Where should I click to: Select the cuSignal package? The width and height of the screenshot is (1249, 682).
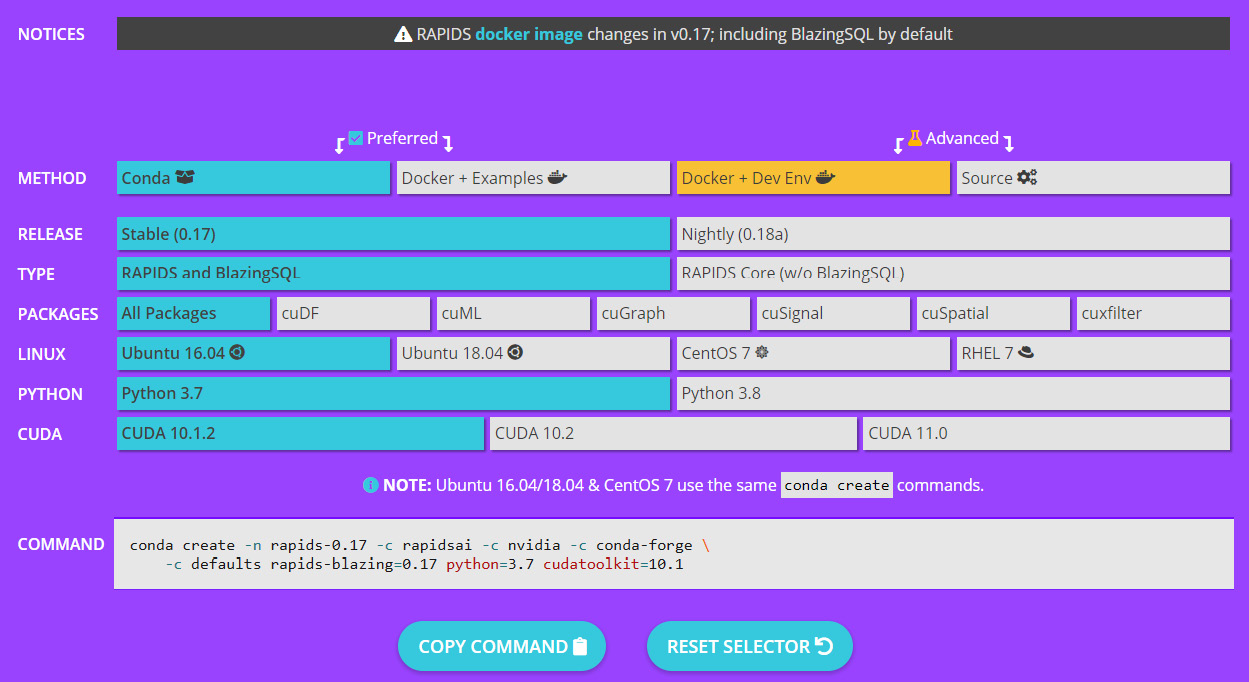point(833,314)
